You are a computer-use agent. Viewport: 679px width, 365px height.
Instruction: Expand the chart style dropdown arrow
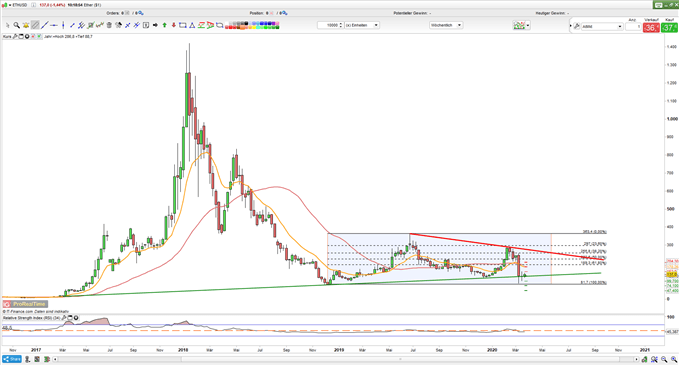(528, 26)
